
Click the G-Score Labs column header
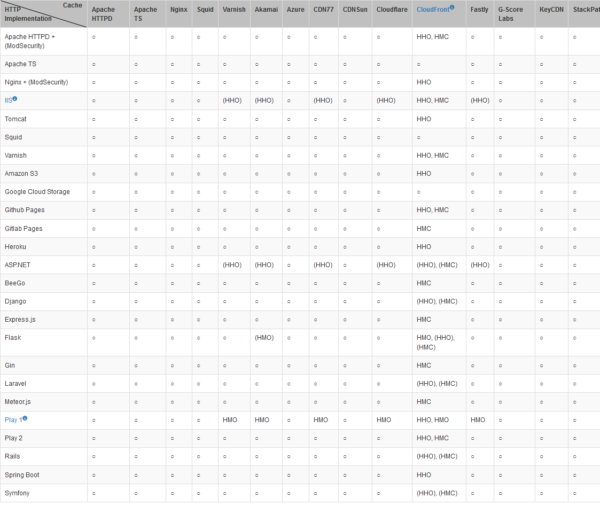pyautogui.click(x=512, y=13)
